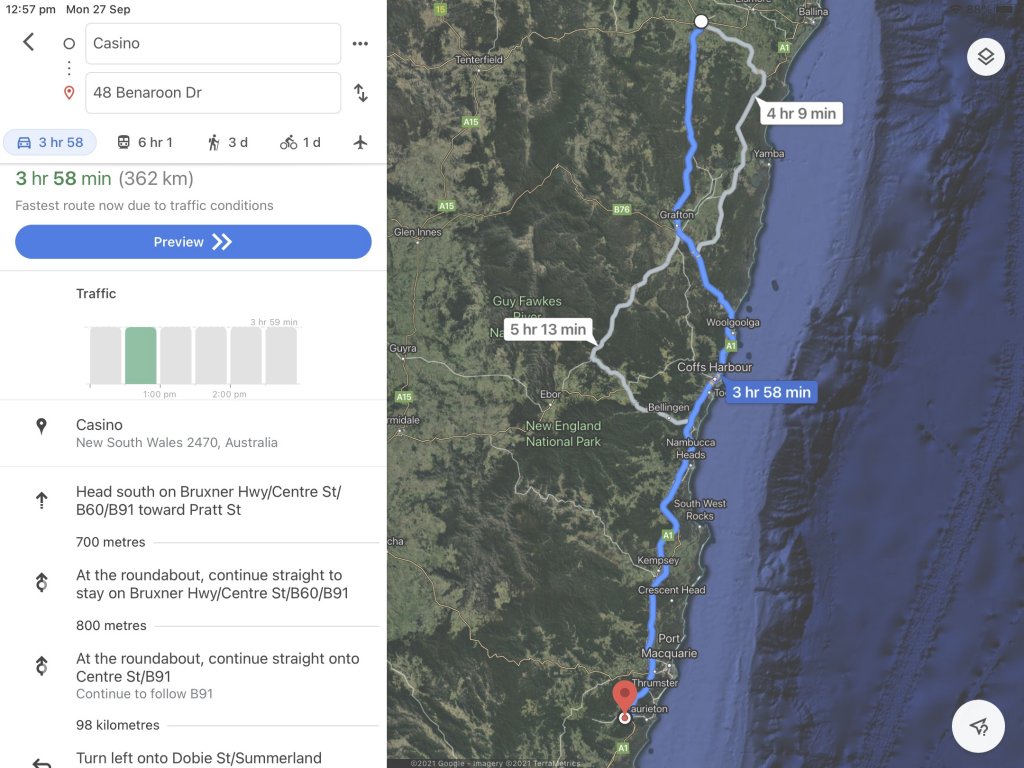Click the red destination pin on map
This screenshot has width=1024, height=768.
[x=624, y=697]
